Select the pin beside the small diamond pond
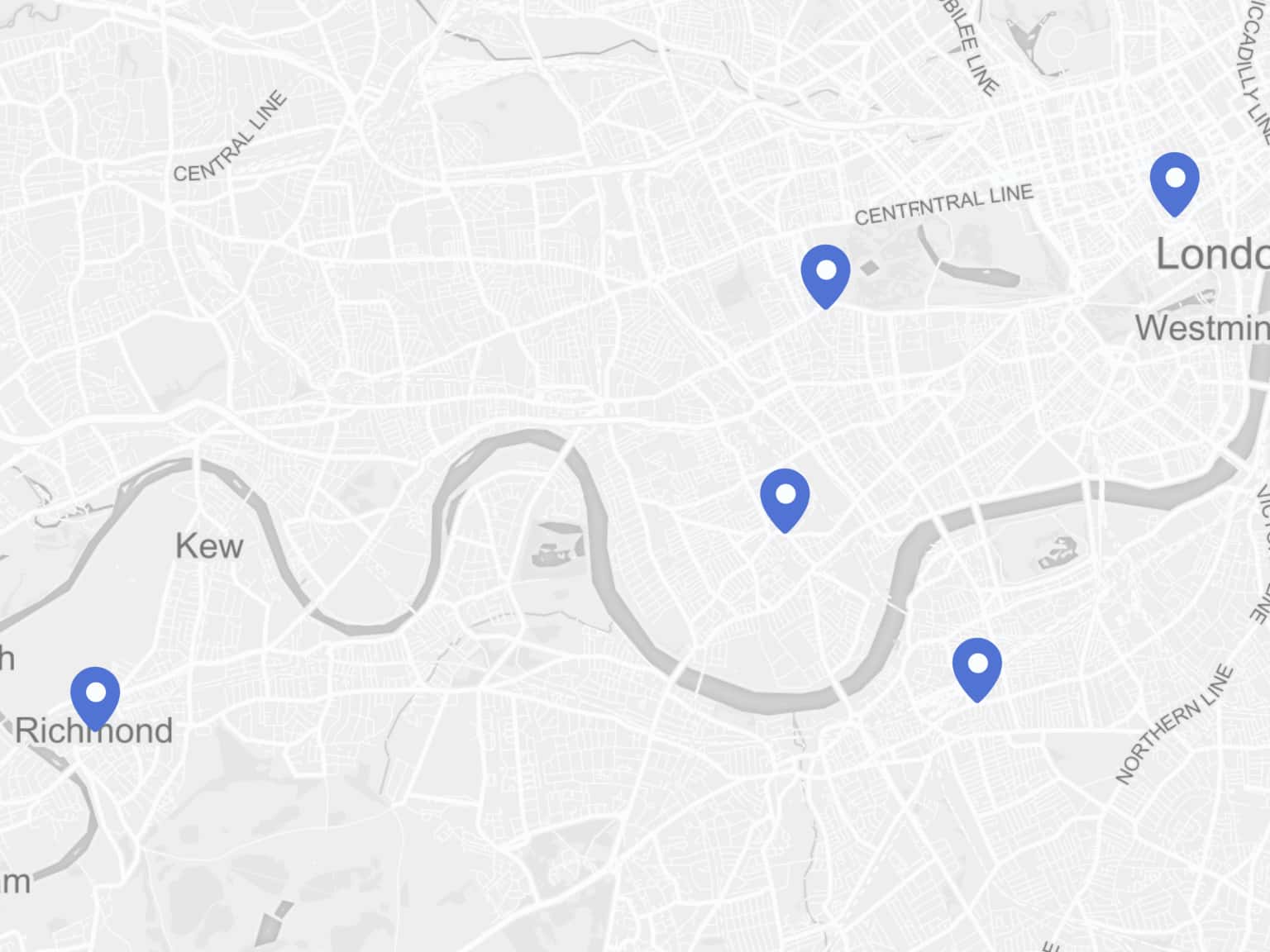The height and width of the screenshot is (952, 1270). (x=825, y=276)
